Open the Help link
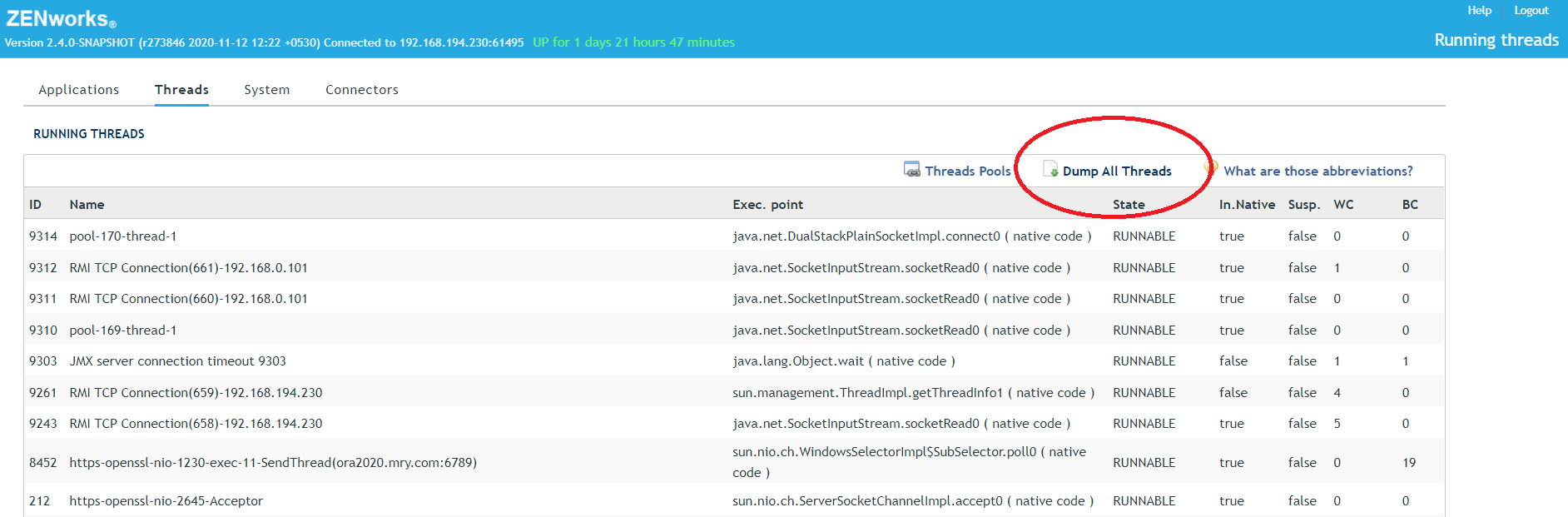Viewport: 1568px width, 517px height. tap(1479, 10)
